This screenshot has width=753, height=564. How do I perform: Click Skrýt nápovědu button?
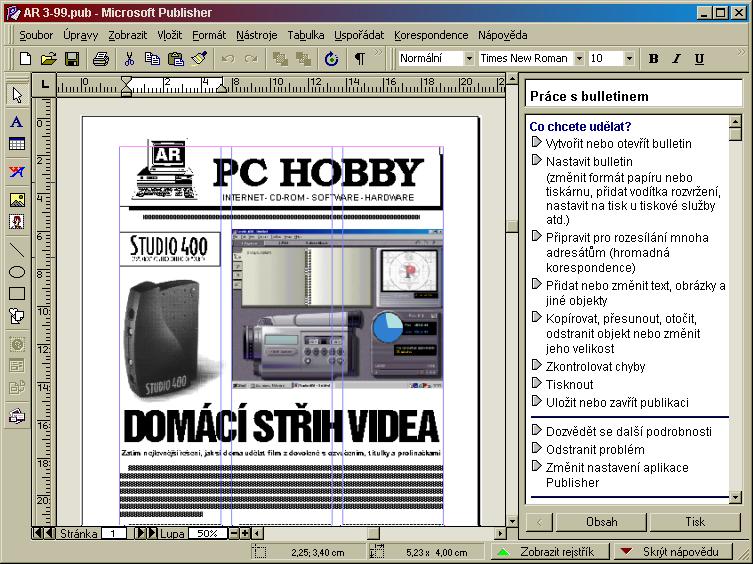click(674, 552)
